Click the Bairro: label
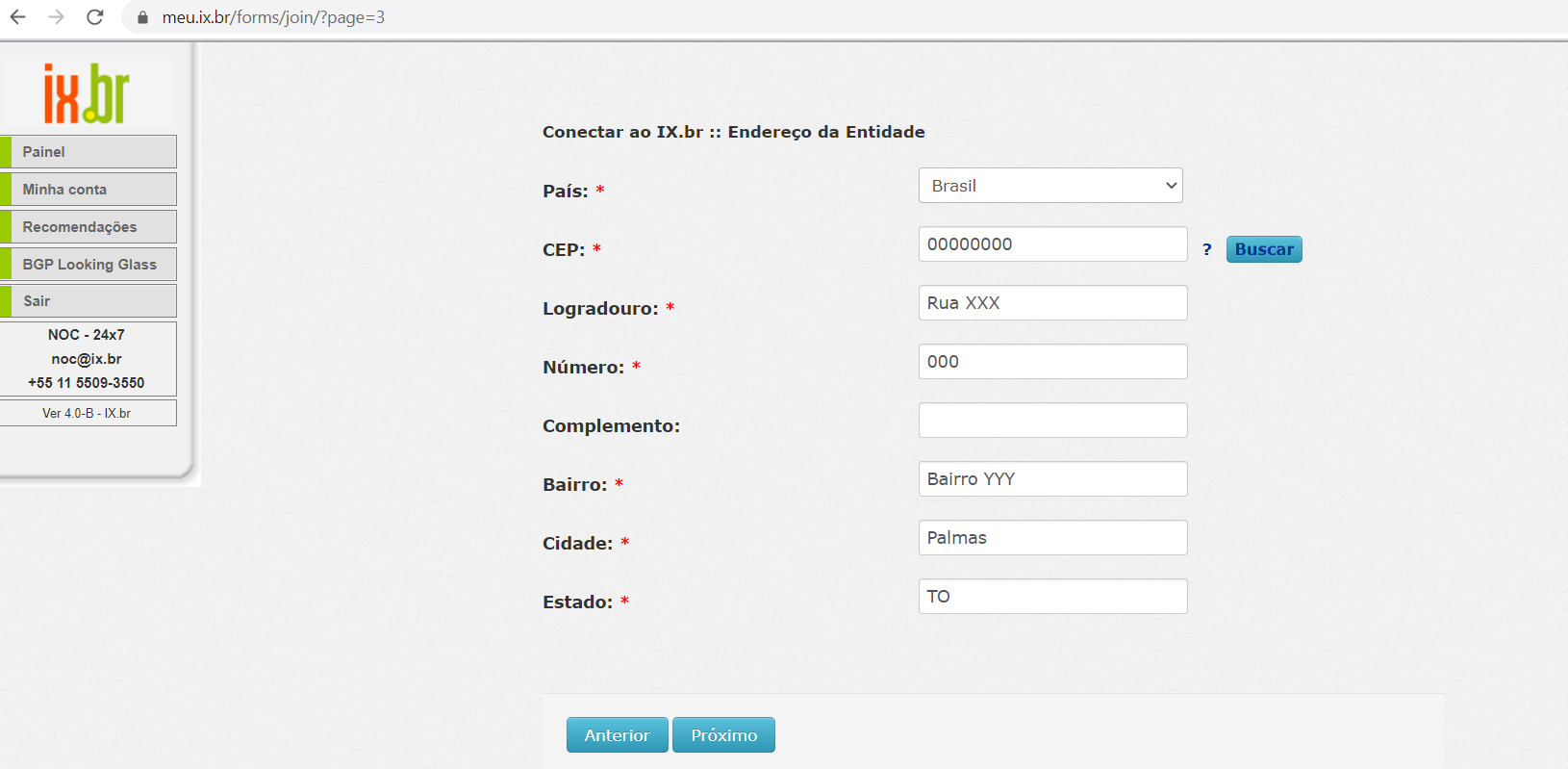 (x=575, y=485)
